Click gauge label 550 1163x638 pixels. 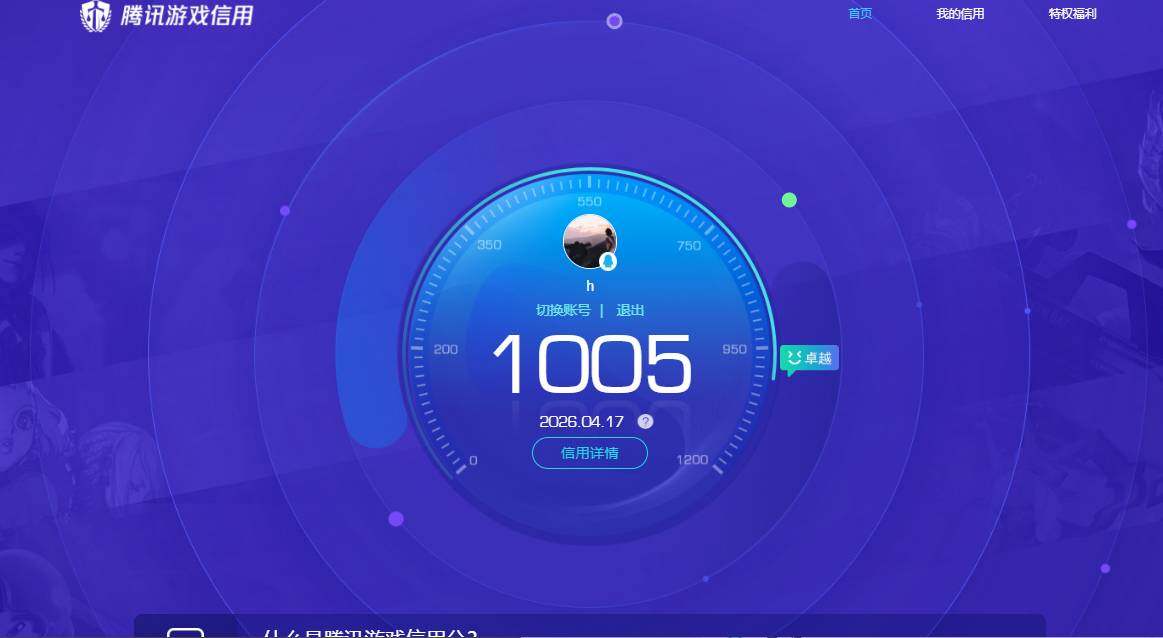tap(590, 202)
